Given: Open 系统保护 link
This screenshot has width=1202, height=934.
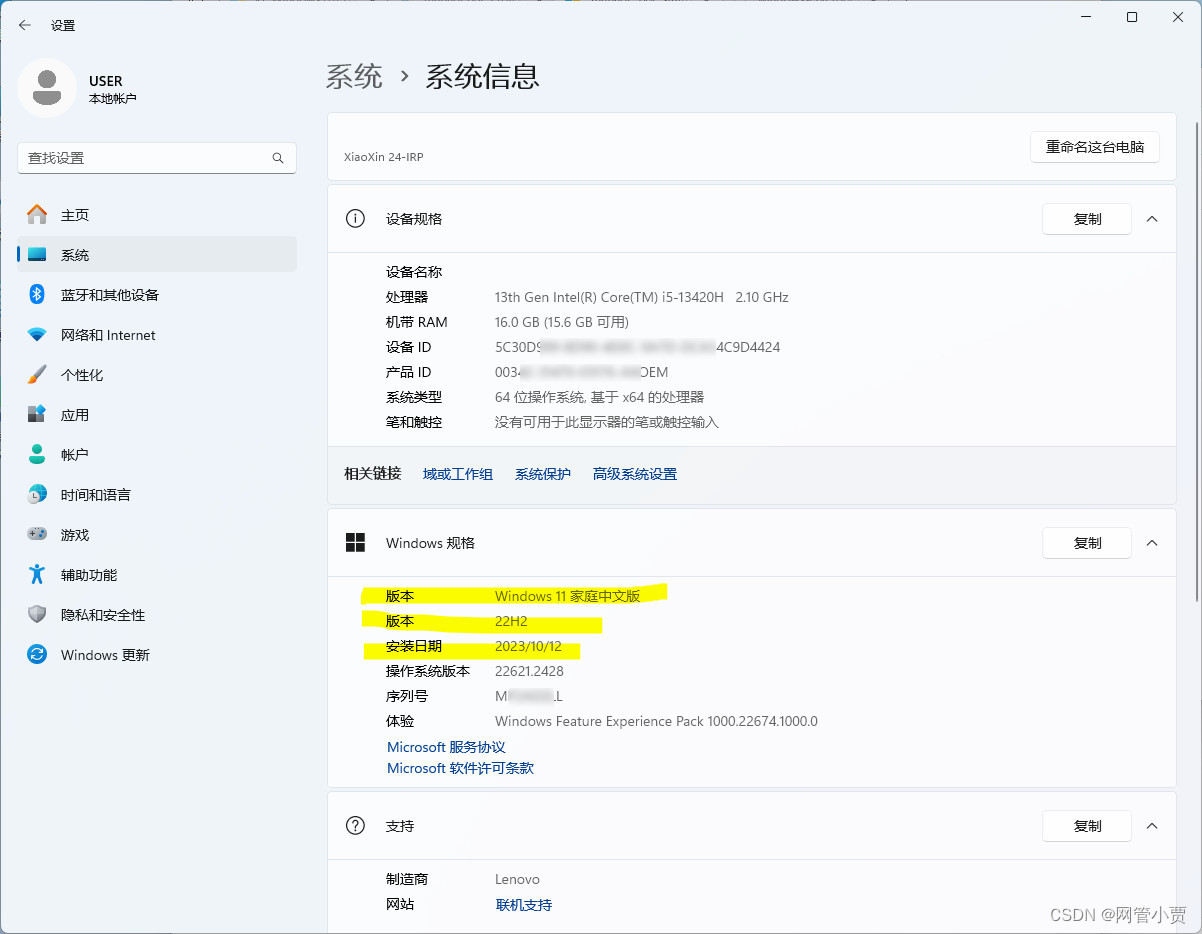Looking at the screenshot, I should tap(543, 474).
